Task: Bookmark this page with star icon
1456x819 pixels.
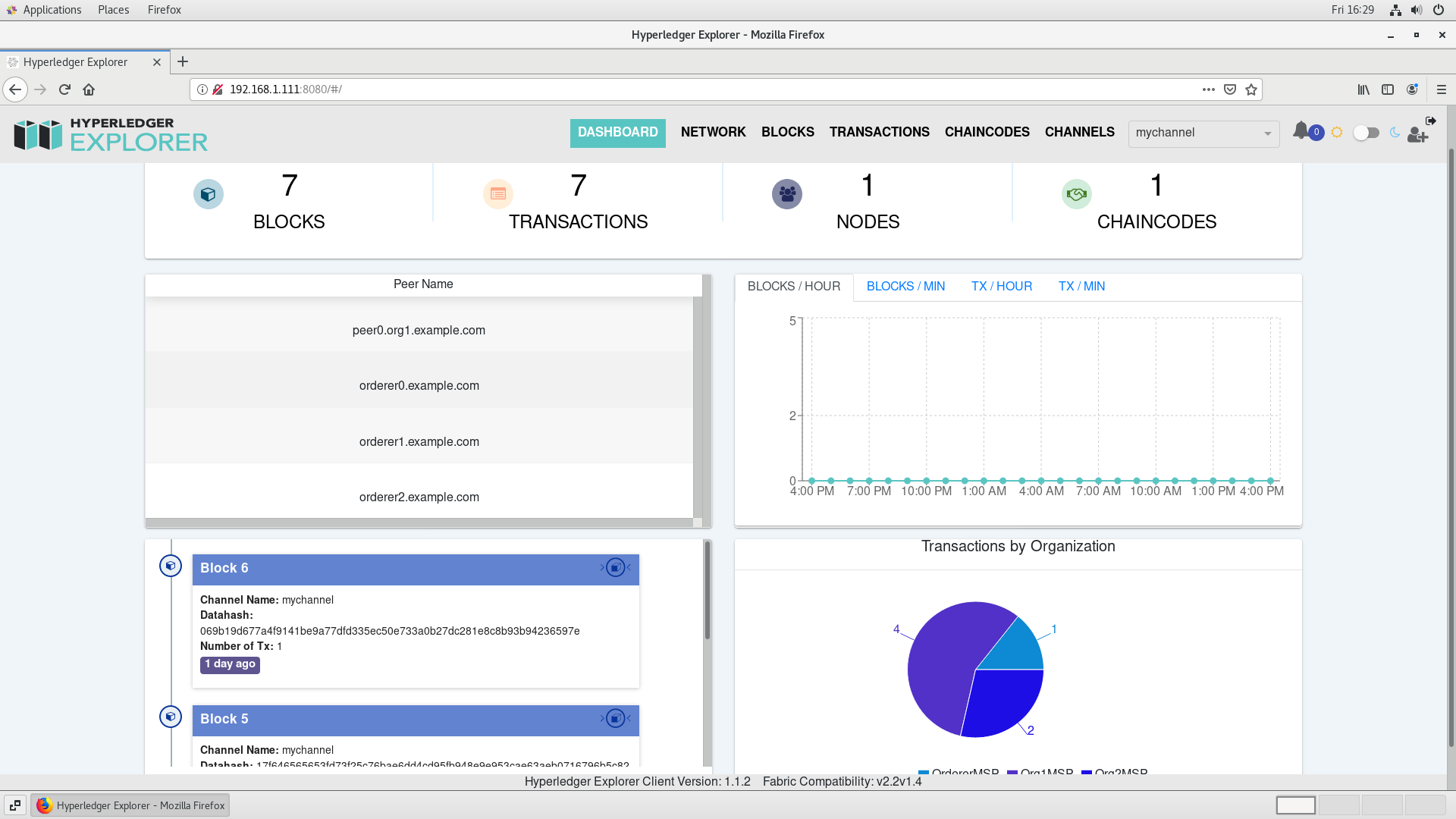Action: pyautogui.click(x=1251, y=89)
